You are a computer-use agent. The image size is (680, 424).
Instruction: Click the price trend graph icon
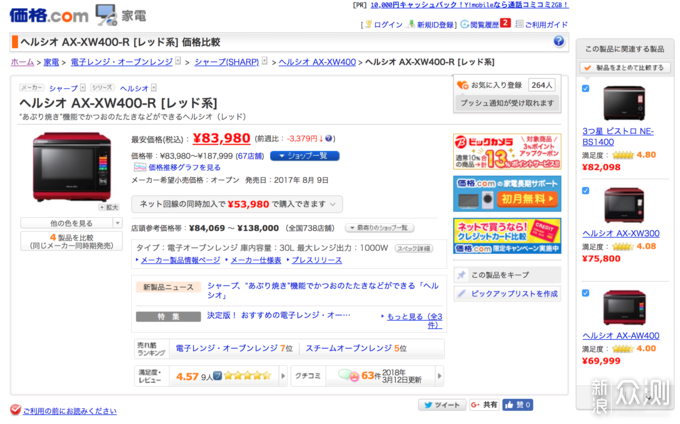click(x=140, y=167)
